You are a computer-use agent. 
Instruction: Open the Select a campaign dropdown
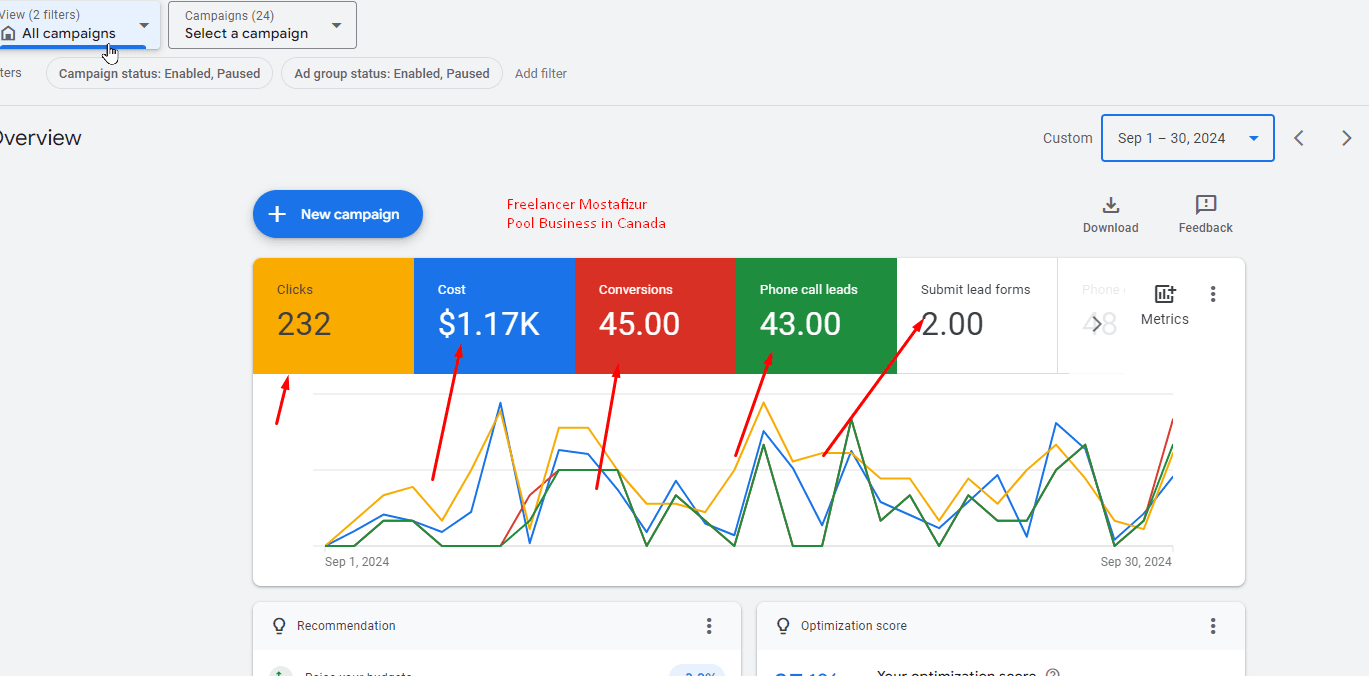(262, 25)
